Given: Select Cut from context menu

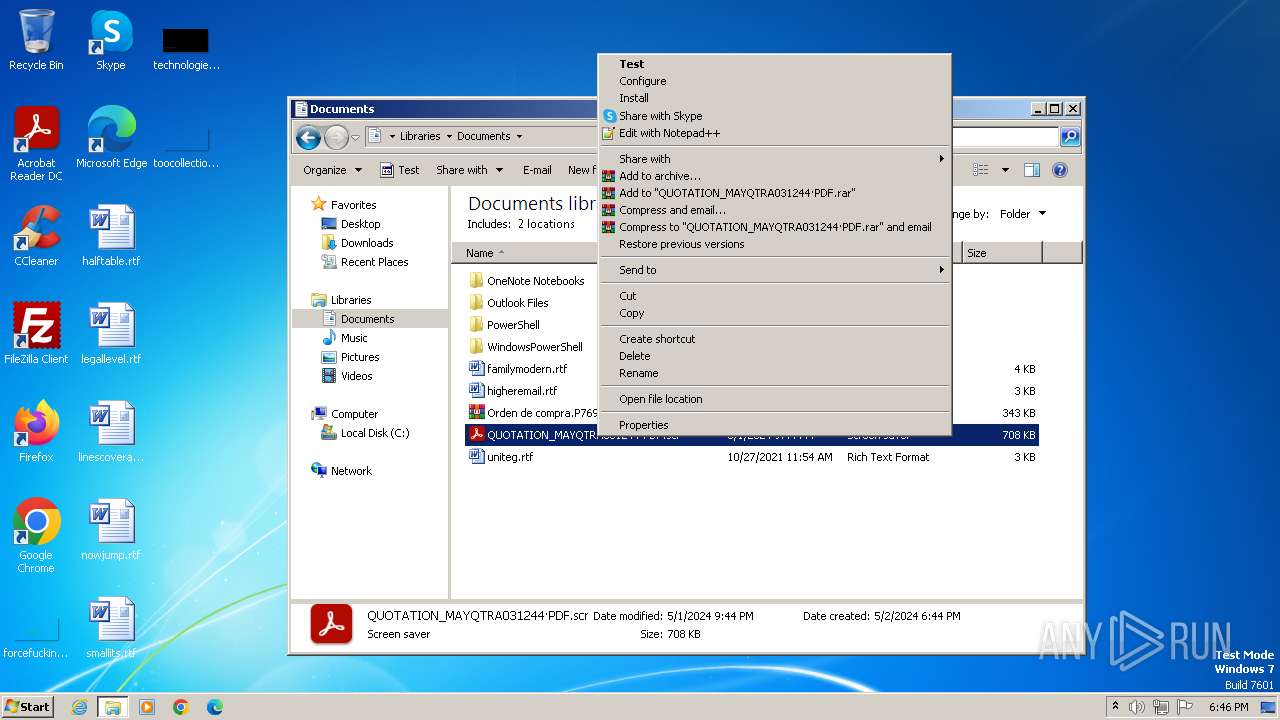Looking at the screenshot, I should 774,296.
